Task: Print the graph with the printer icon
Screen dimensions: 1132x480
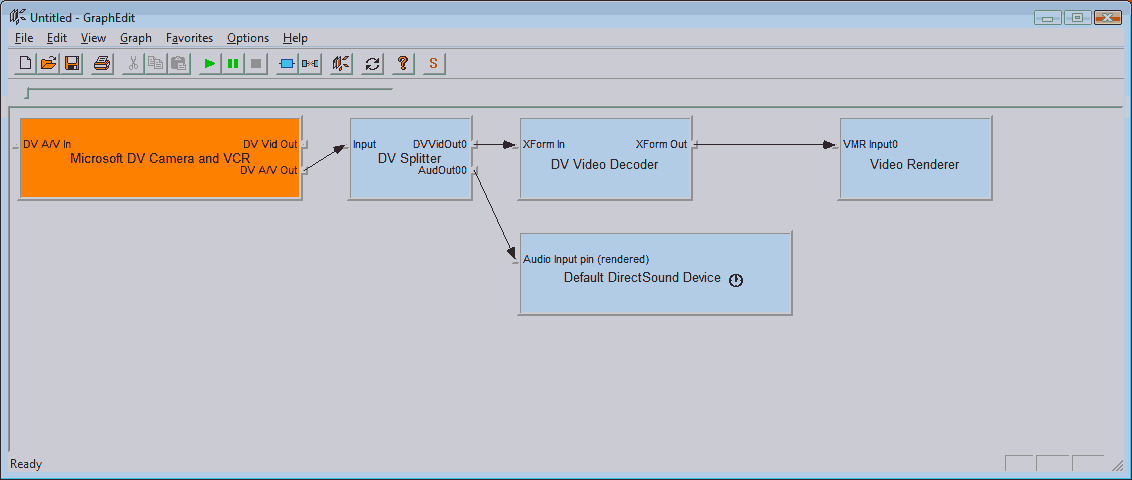Action: [102, 64]
